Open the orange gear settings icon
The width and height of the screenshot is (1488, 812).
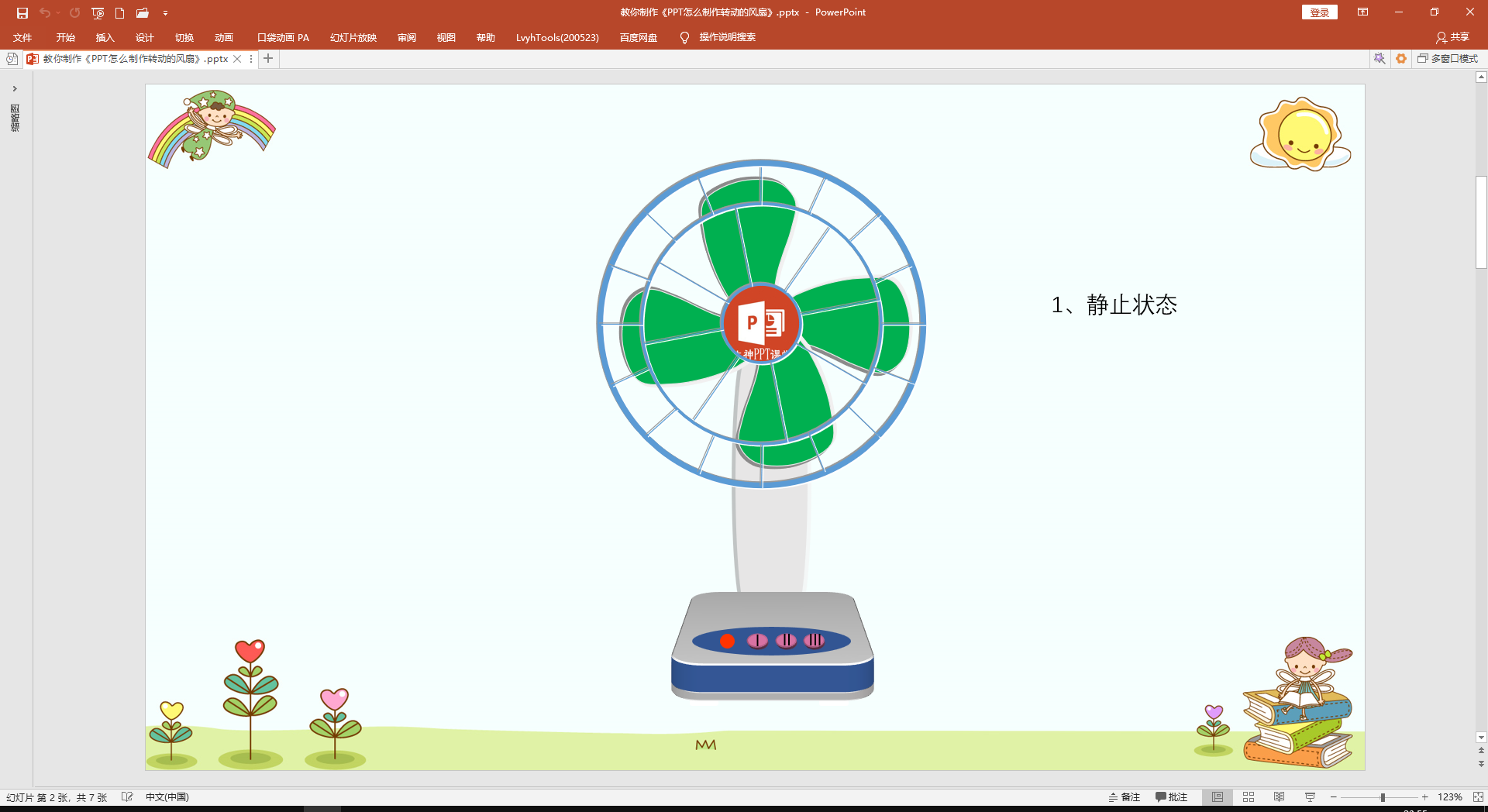(x=1401, y=58)
